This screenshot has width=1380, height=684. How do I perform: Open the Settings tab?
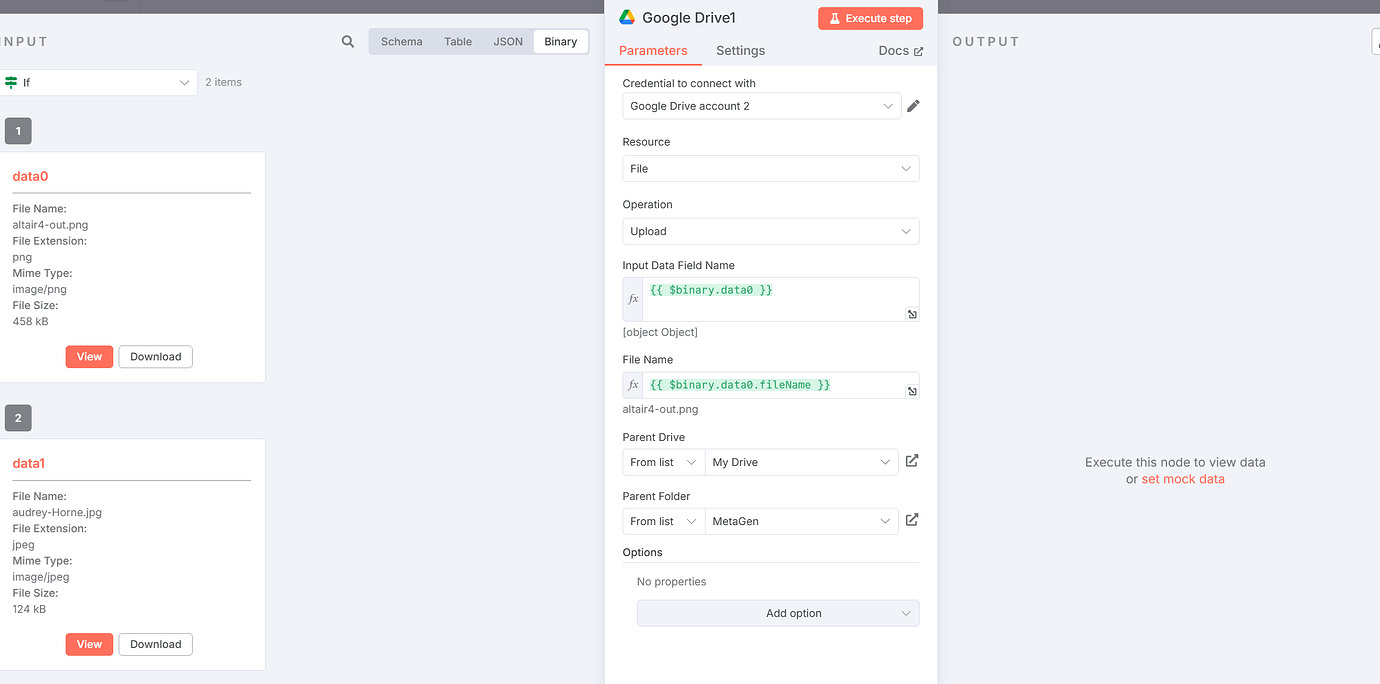point(740,51)
